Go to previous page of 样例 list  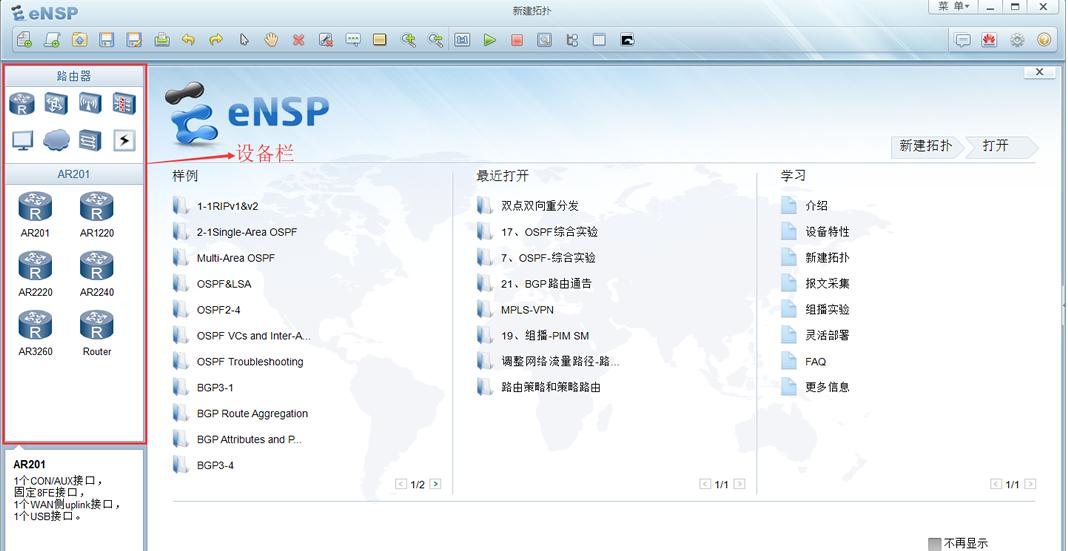pyautogui.click(x=401, y=484)
